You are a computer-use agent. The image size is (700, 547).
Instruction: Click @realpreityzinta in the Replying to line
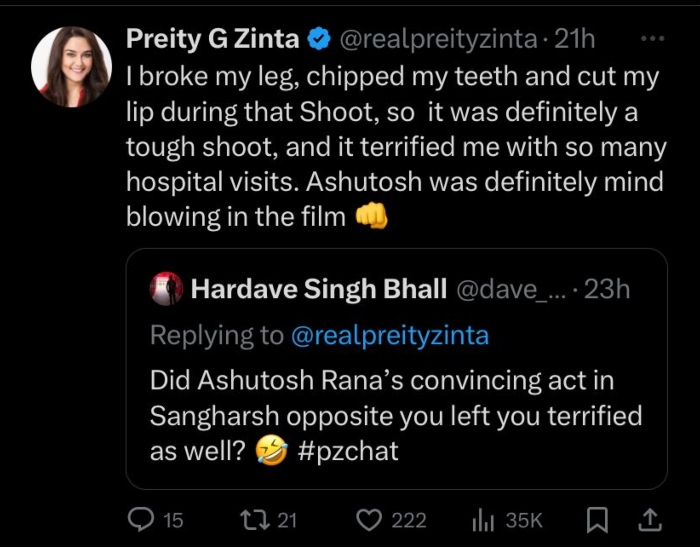click(389, 335)
